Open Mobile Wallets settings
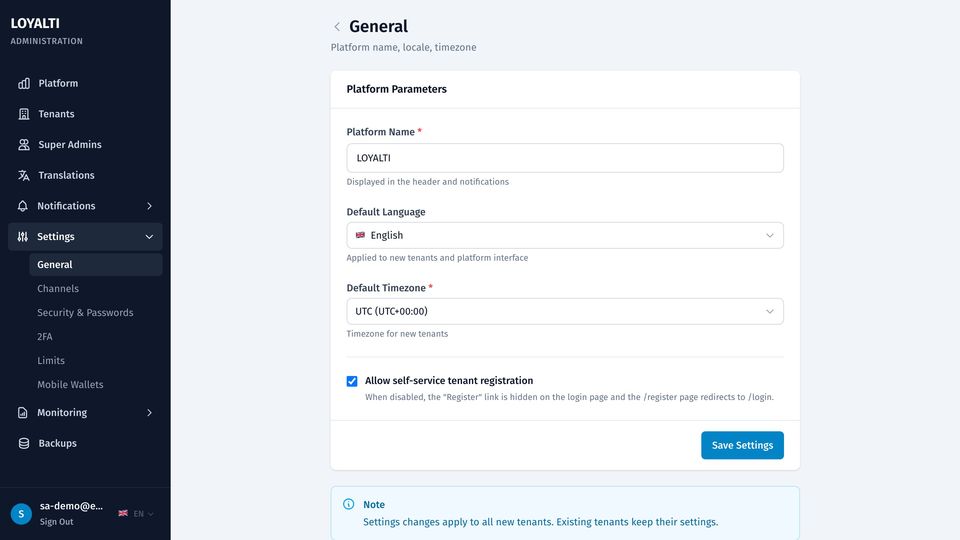The image size is (960, 540). pyautogui.click(x=96, y=384)
